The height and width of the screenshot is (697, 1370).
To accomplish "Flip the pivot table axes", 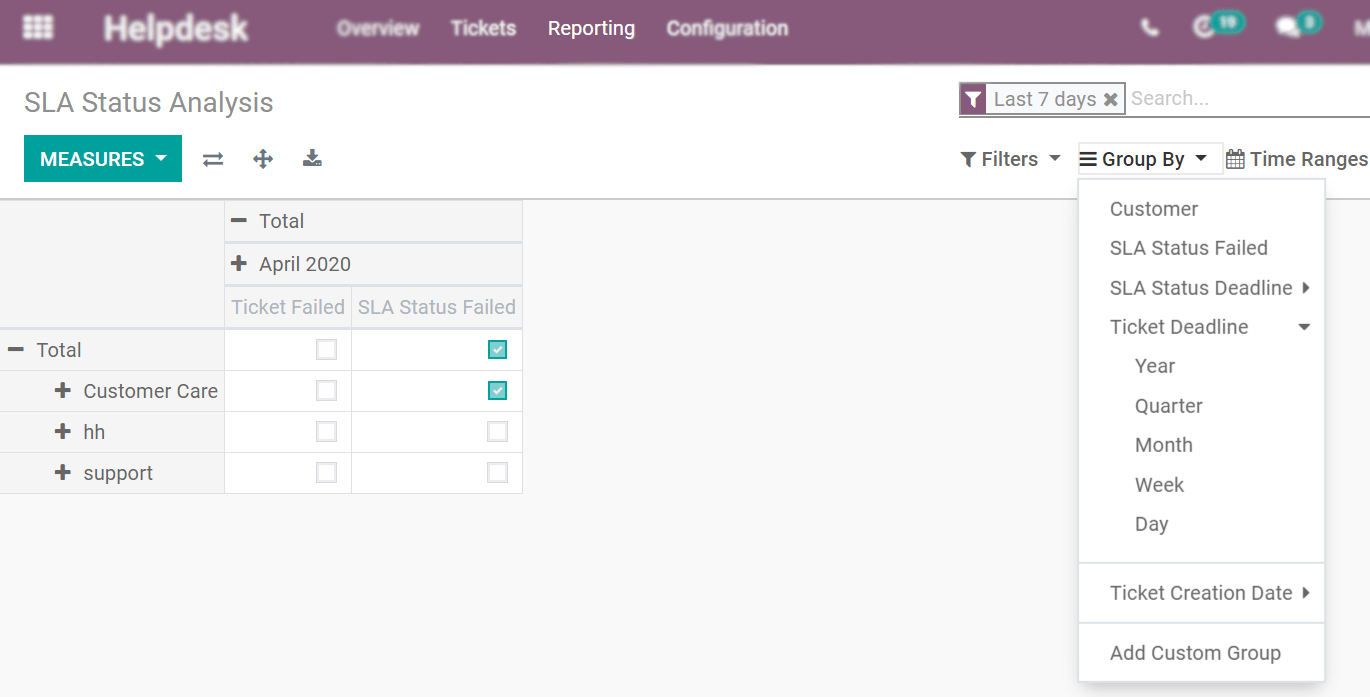I will point(212,158).
